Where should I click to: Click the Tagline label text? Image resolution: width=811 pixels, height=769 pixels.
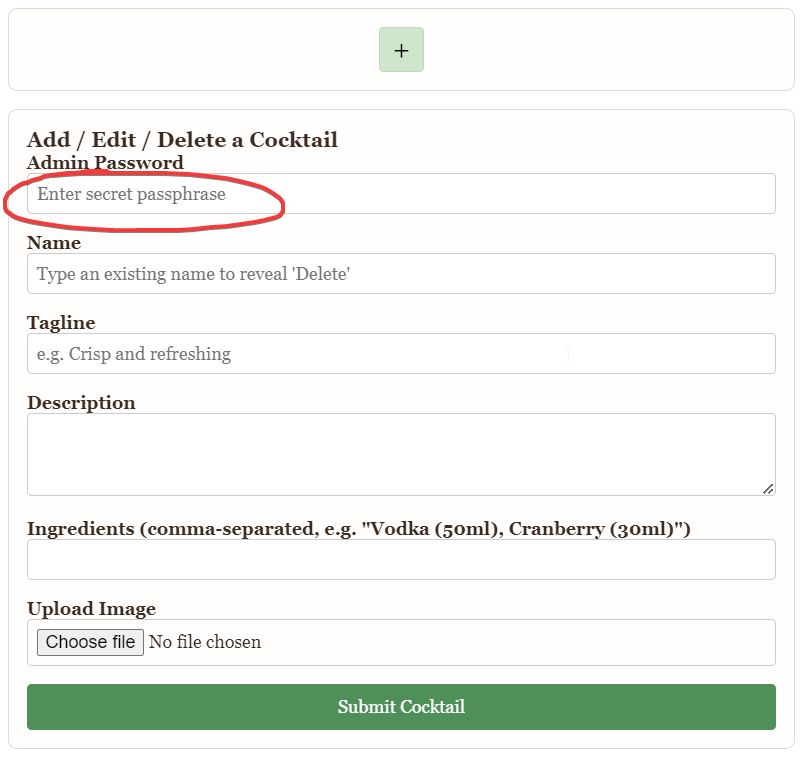61,323
